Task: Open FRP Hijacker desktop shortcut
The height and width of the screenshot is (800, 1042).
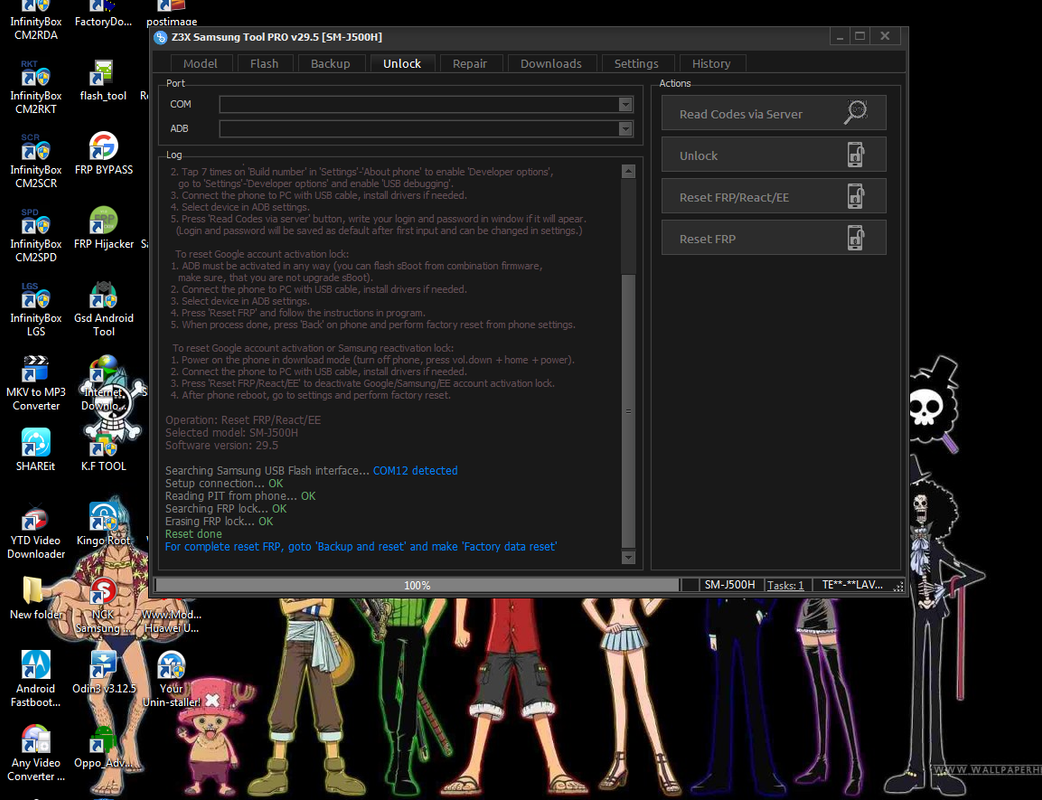Action: click(x=104, y=229)
